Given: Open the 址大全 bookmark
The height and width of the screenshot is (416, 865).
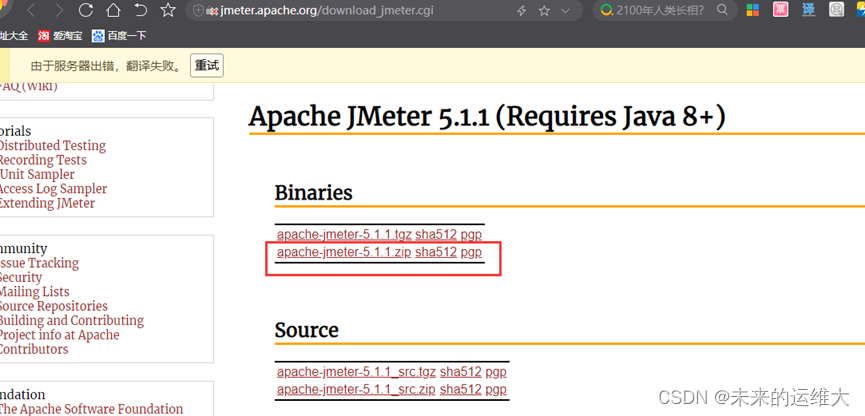Looking at the screenshot, I should click(x=14, y=36).
